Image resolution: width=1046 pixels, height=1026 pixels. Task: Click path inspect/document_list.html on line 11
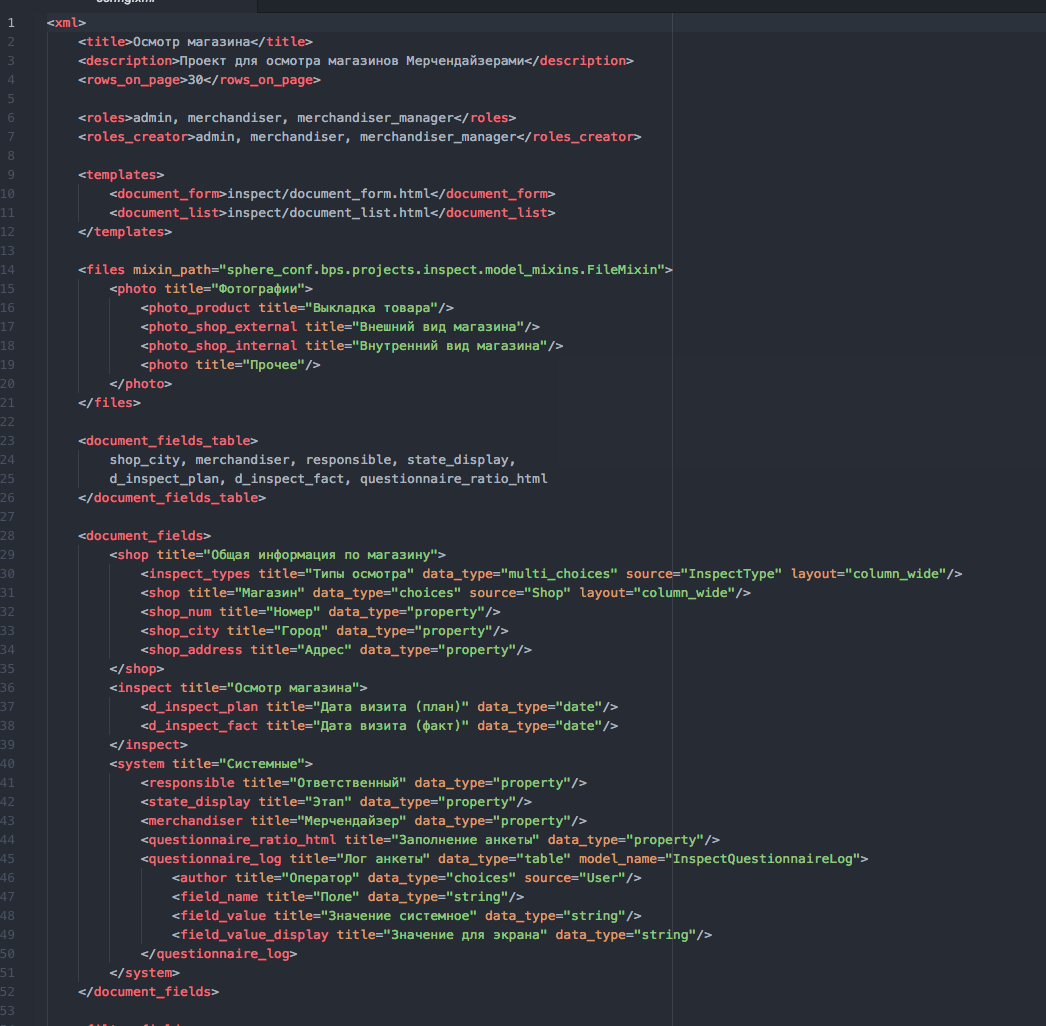point(329,213)
